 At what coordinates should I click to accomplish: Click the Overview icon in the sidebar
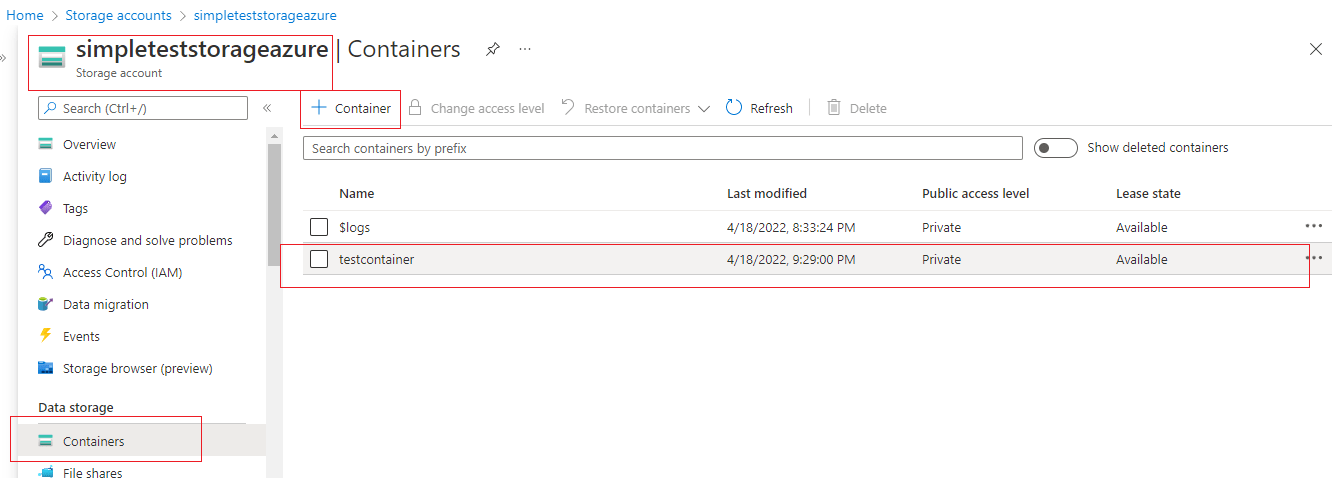[x=45, y=144]
